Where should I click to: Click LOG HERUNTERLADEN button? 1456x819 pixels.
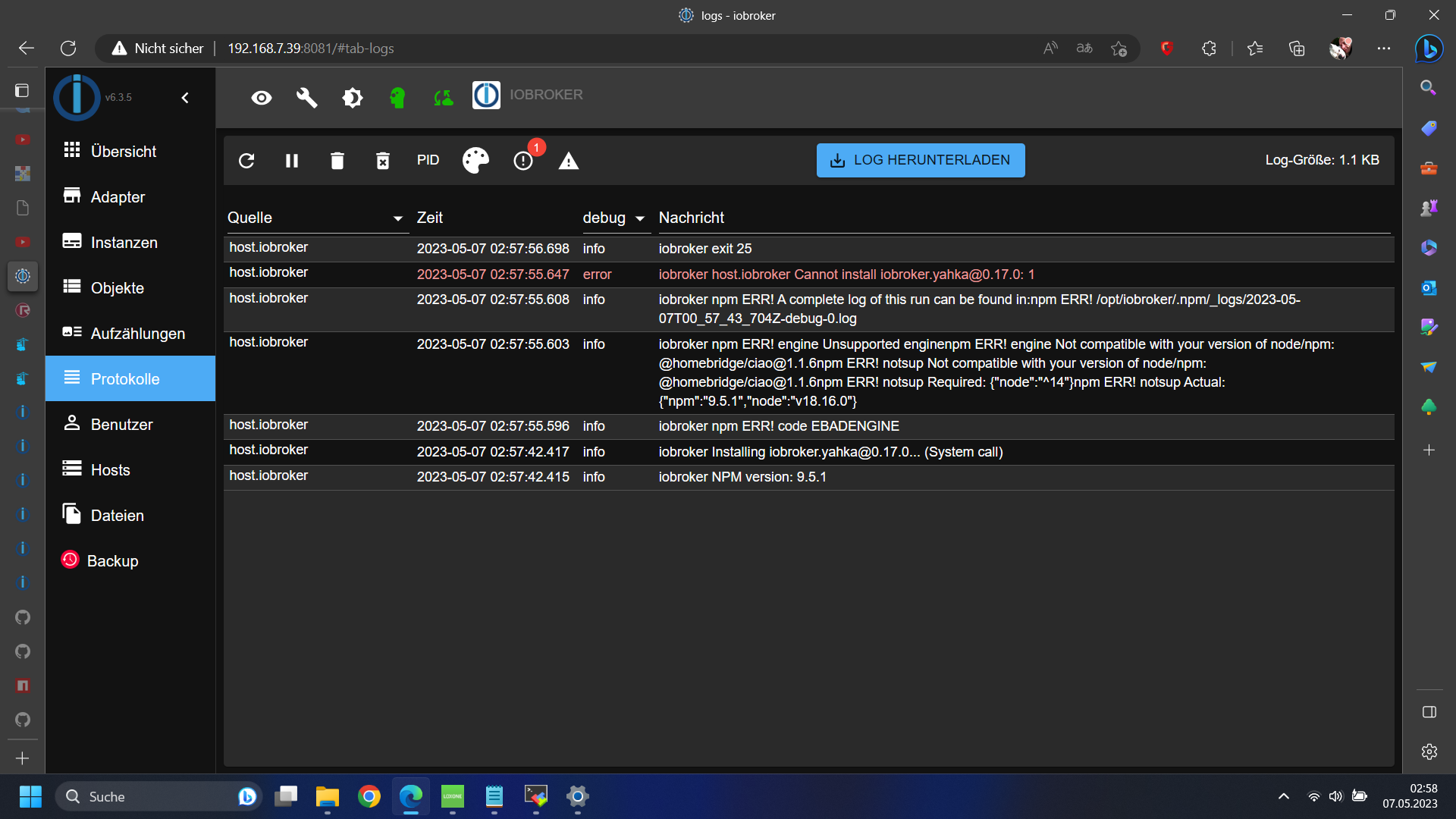pyautogui.click(x=921, y=160)
